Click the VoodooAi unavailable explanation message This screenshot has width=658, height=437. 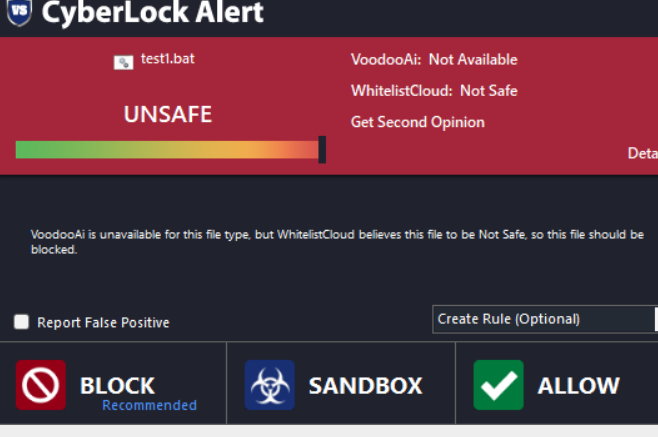337,241
